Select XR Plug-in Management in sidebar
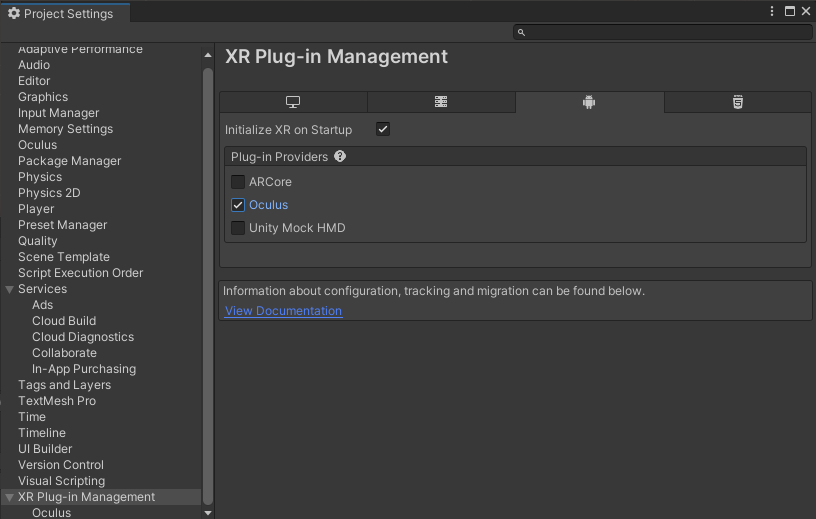The height and width of the screenshot is (519, 816). pyautogui.click(x=86, y=497)
